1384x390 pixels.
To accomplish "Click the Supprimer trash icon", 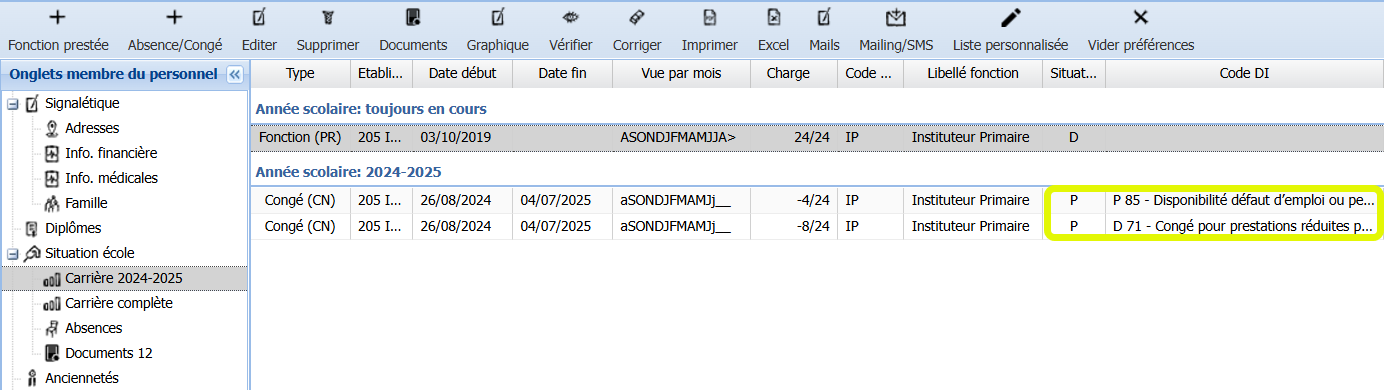I will [328, 17].
